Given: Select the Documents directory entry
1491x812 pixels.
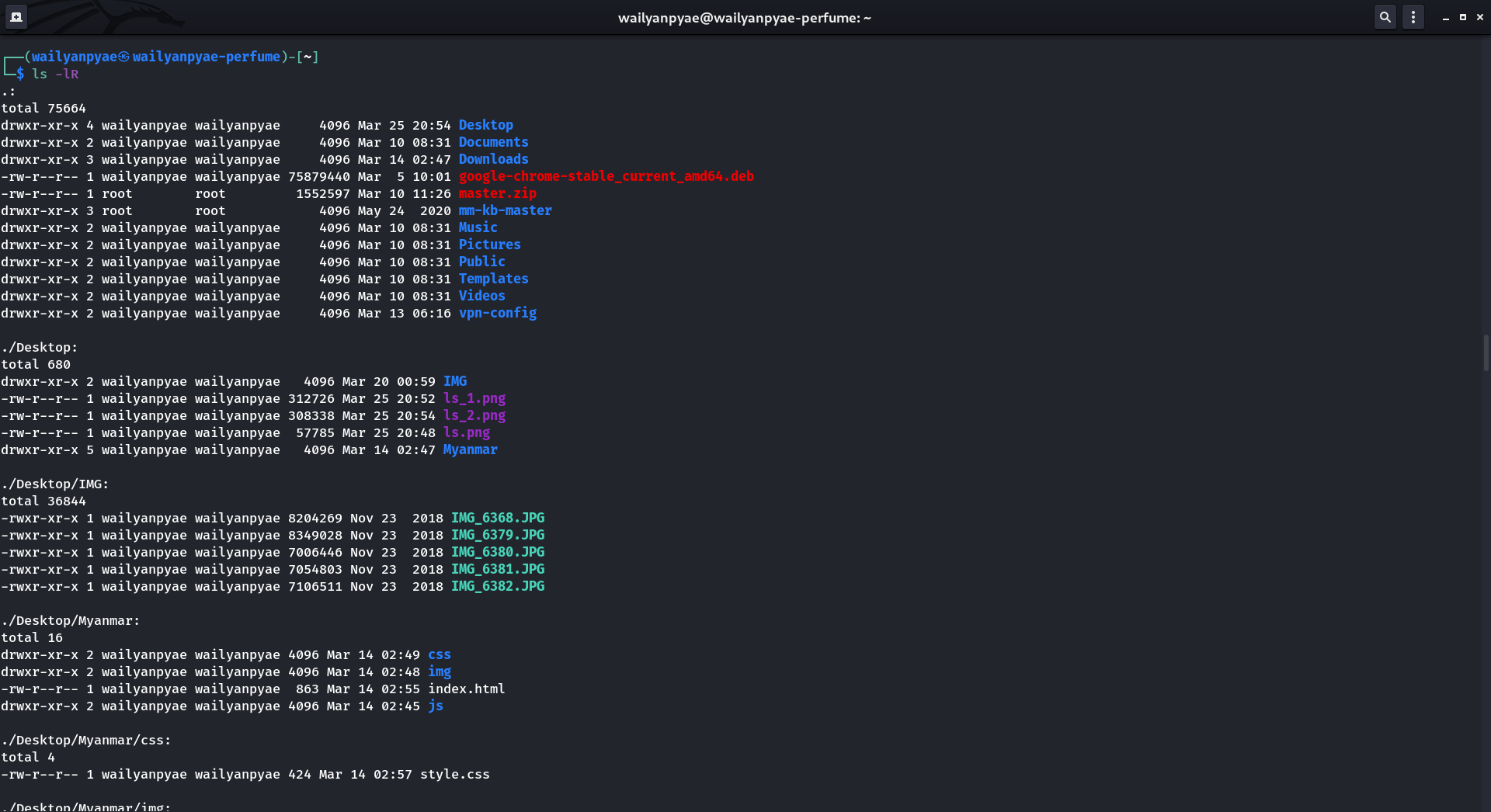Looking at the screenshot, I should pos(493,142).
